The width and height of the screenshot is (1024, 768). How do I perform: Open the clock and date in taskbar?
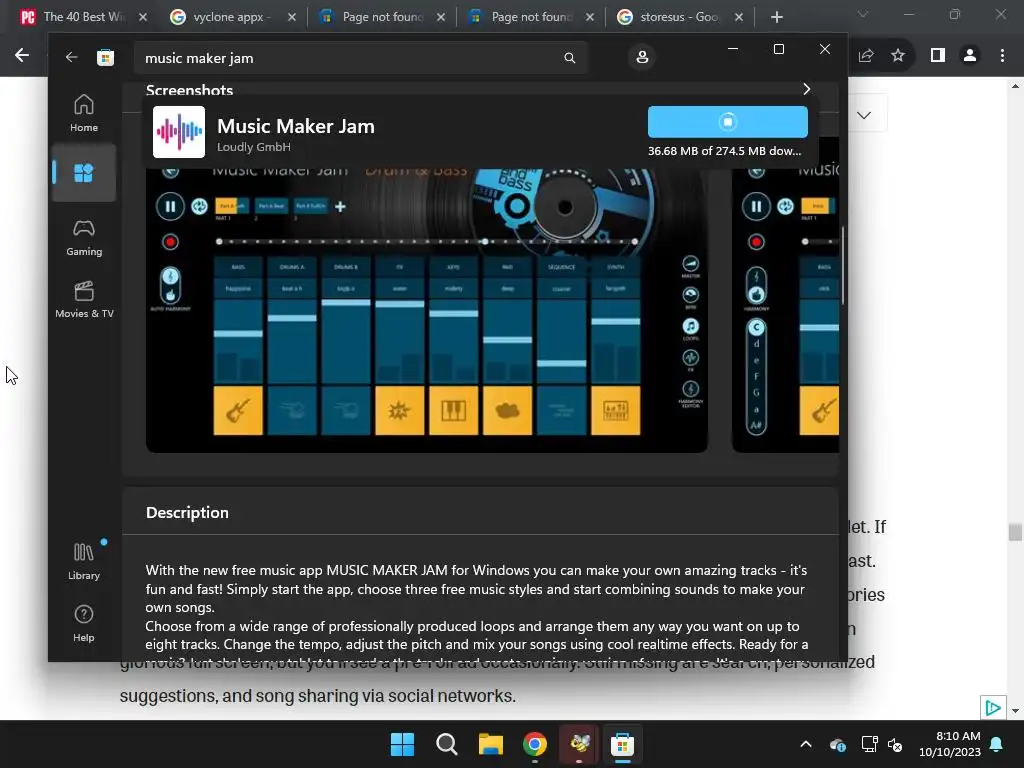point(950,744)
